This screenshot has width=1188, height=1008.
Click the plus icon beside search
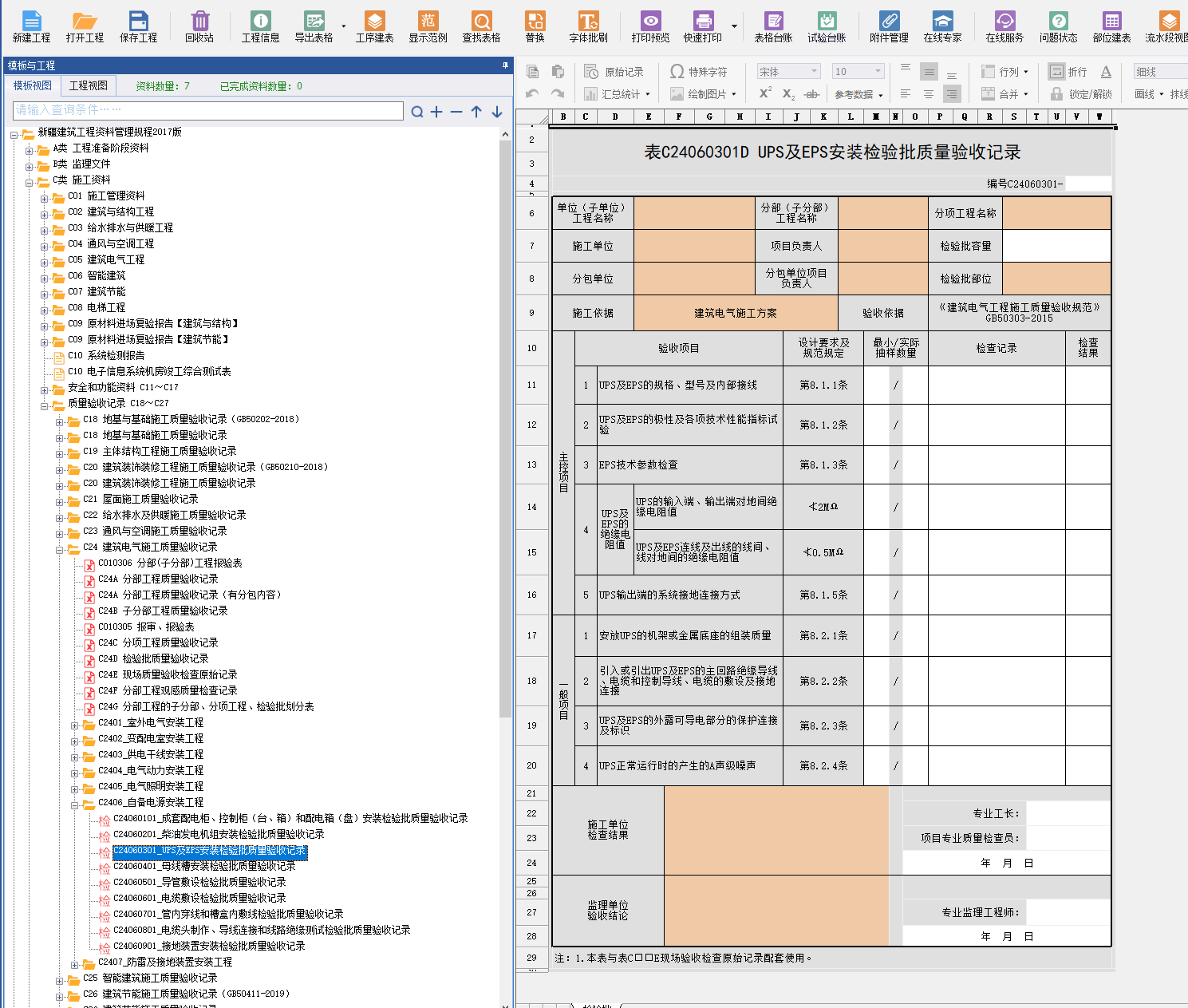pyautogui.click(x=436, y=112)
